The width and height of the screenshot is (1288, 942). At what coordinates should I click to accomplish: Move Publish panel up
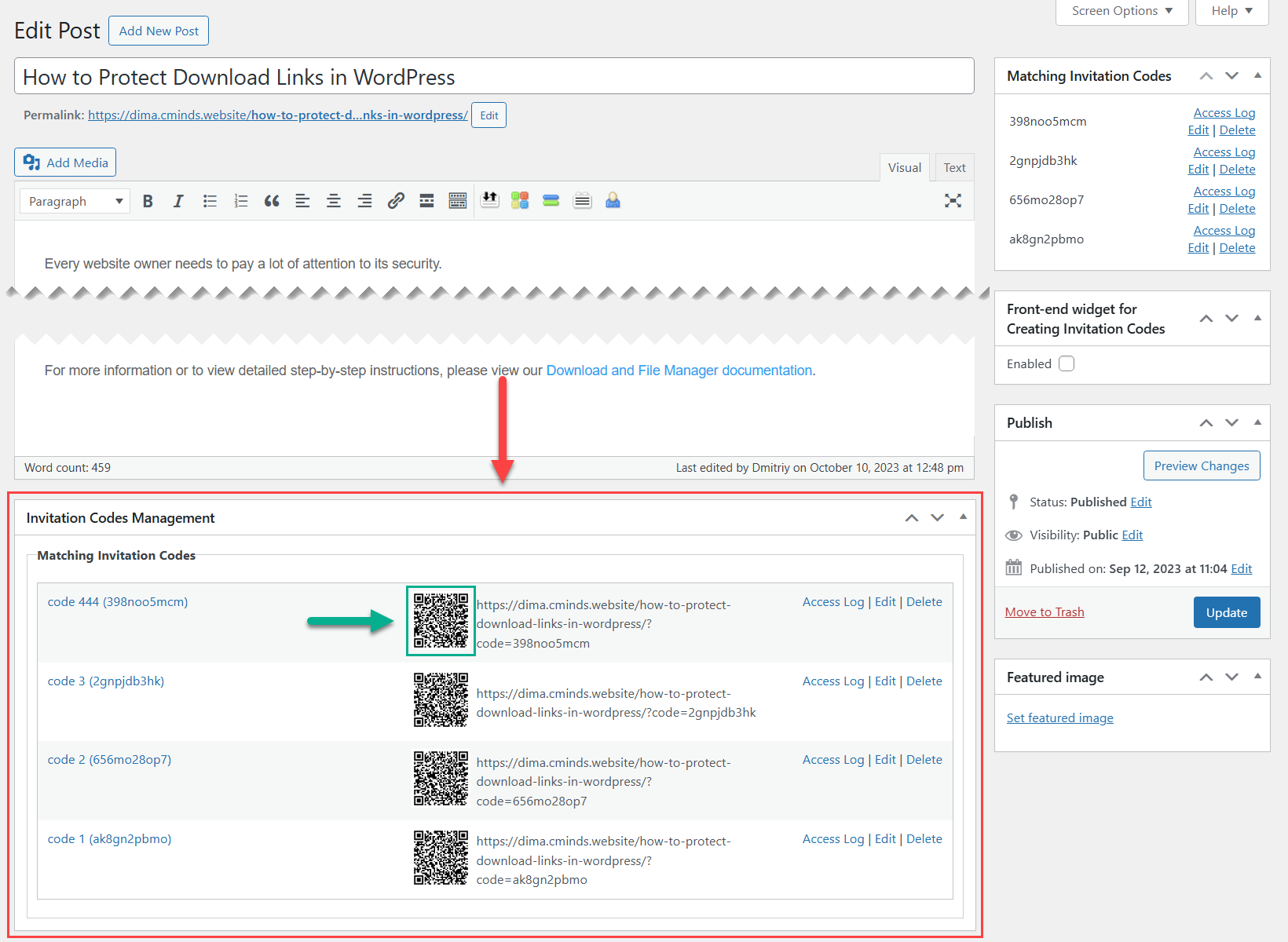(x=1206, y=423)
